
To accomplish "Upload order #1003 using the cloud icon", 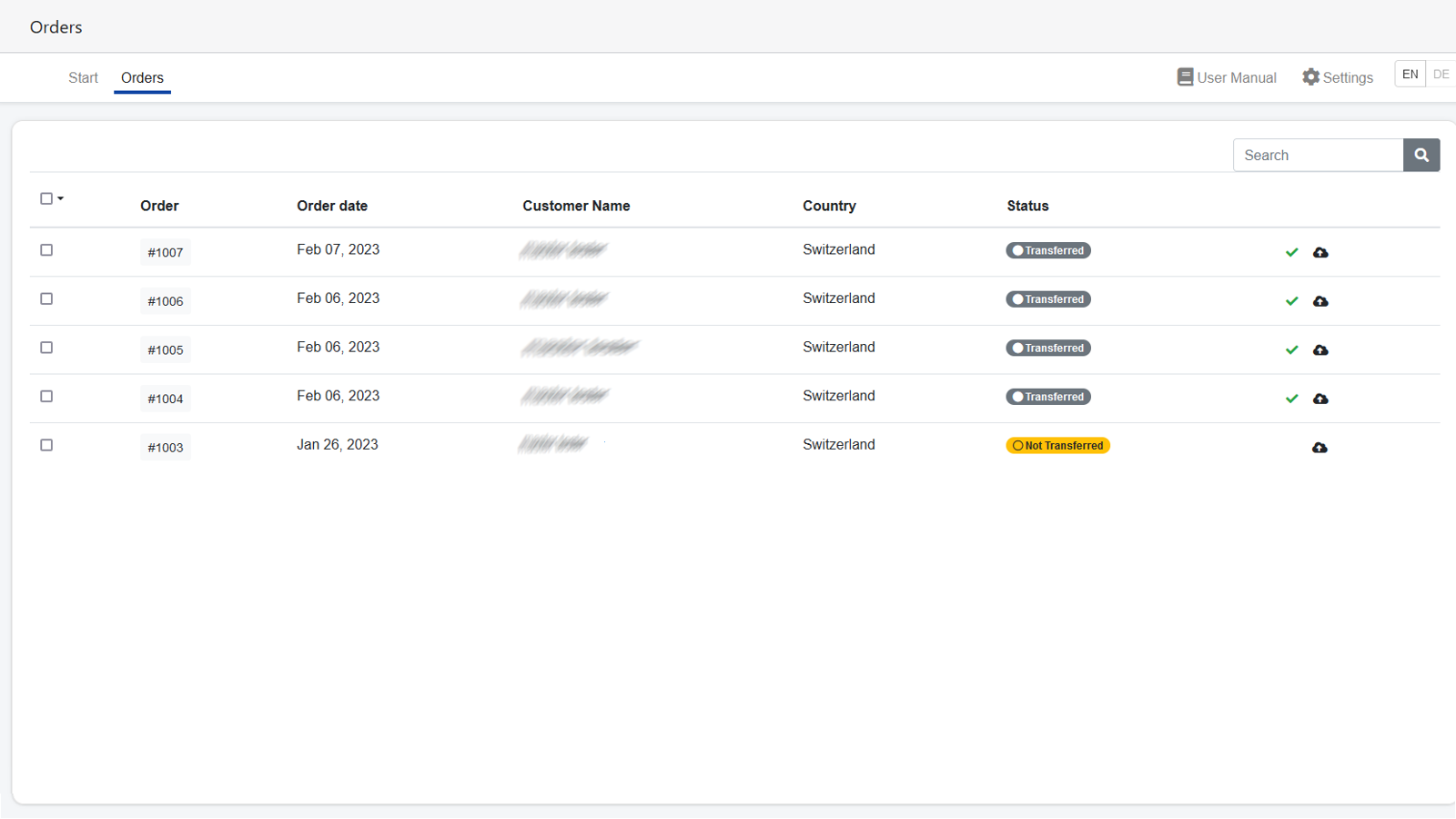I will tap(1319, 448).
